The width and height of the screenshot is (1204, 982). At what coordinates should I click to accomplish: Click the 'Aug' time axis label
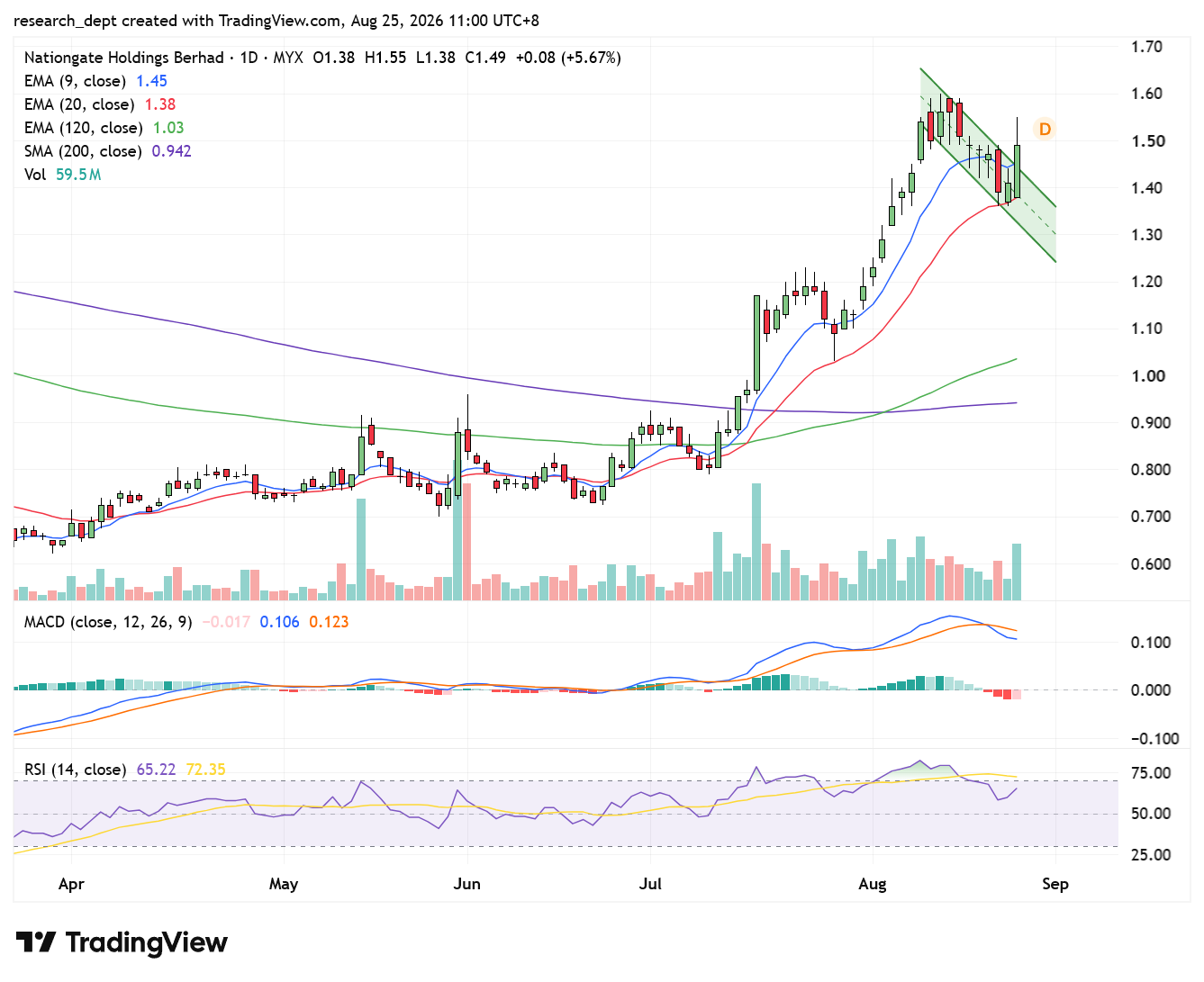[873, 884]
